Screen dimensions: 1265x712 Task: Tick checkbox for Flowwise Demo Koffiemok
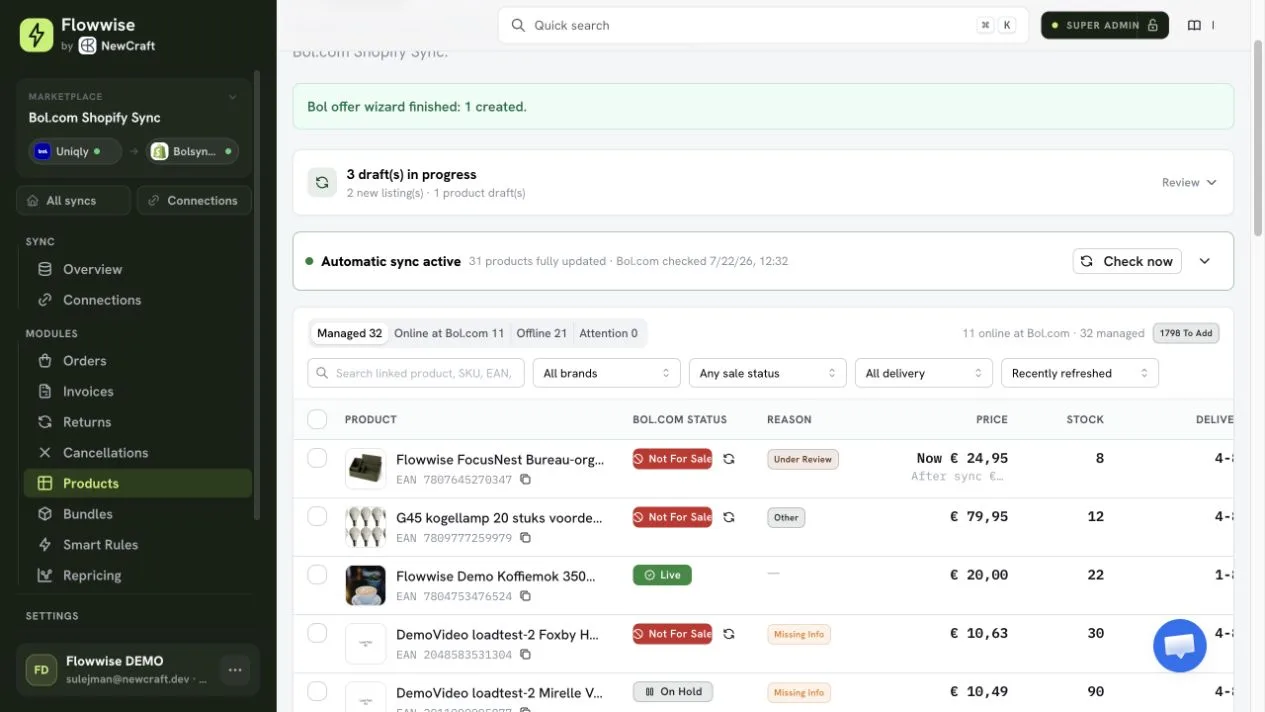(317, 575)
